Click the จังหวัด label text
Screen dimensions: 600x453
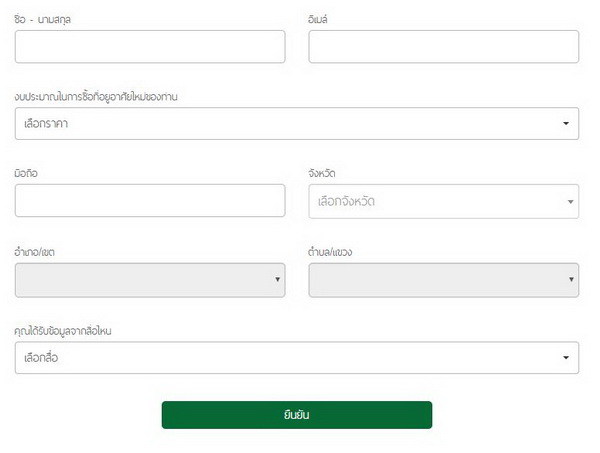322,174
